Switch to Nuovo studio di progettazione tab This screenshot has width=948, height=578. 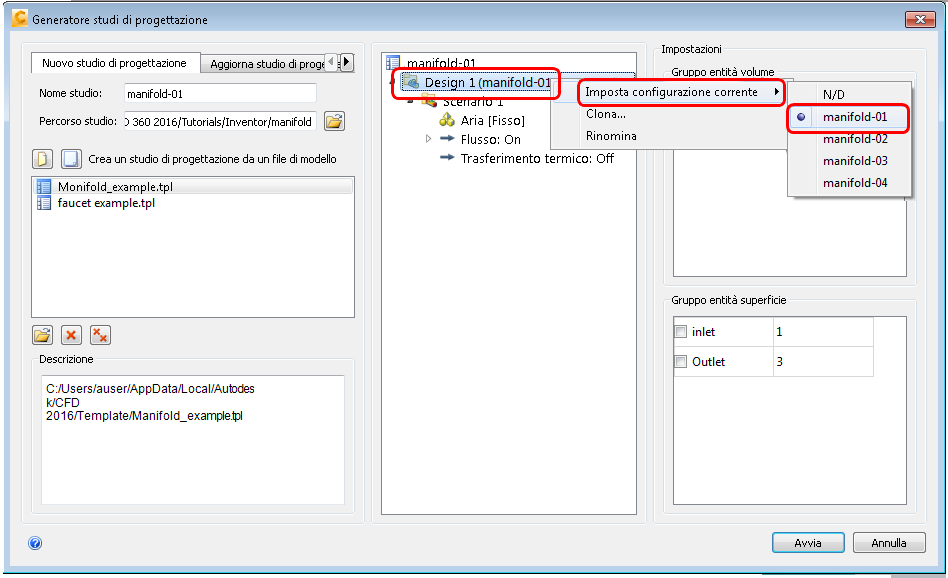click(x=115, y=63)
